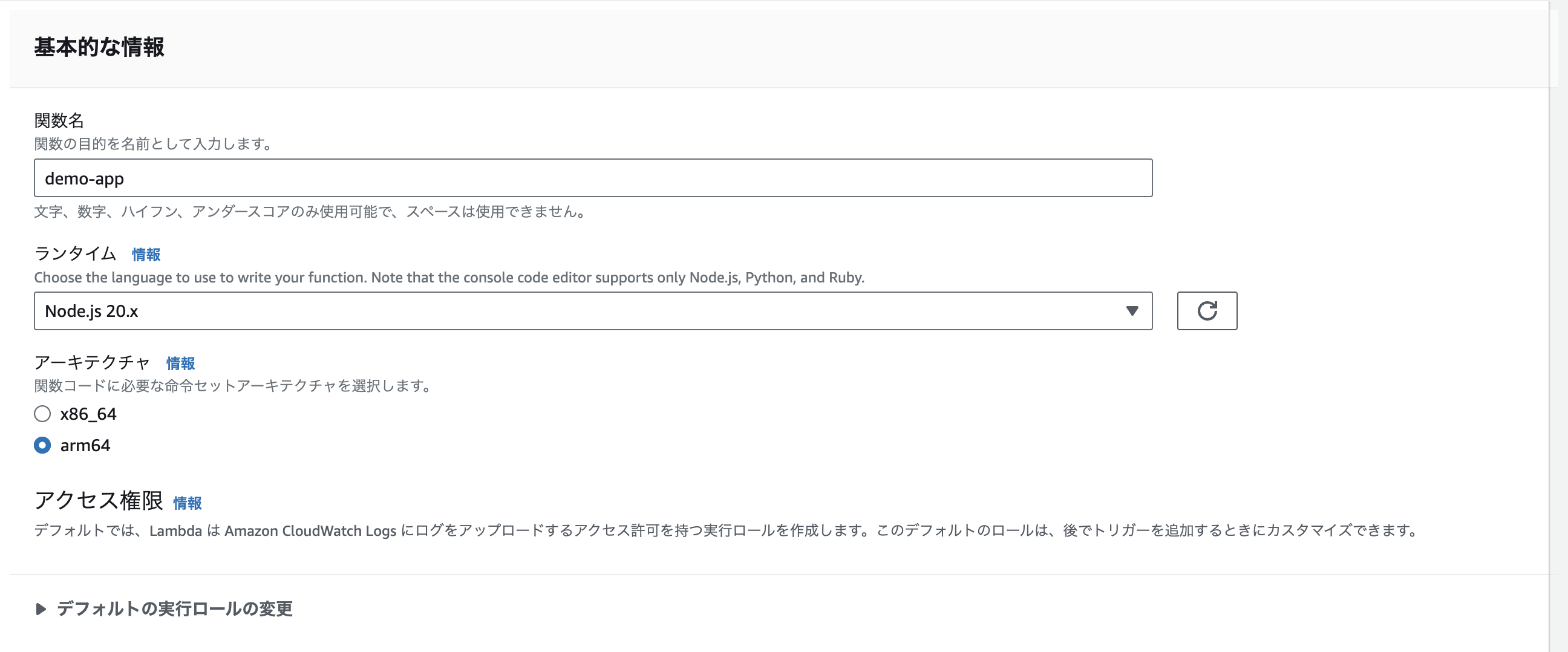Click the 基本的な情報 panel heading
Image resolution: width=1568 pixels, height=652 pixels.
coord(99,47)
